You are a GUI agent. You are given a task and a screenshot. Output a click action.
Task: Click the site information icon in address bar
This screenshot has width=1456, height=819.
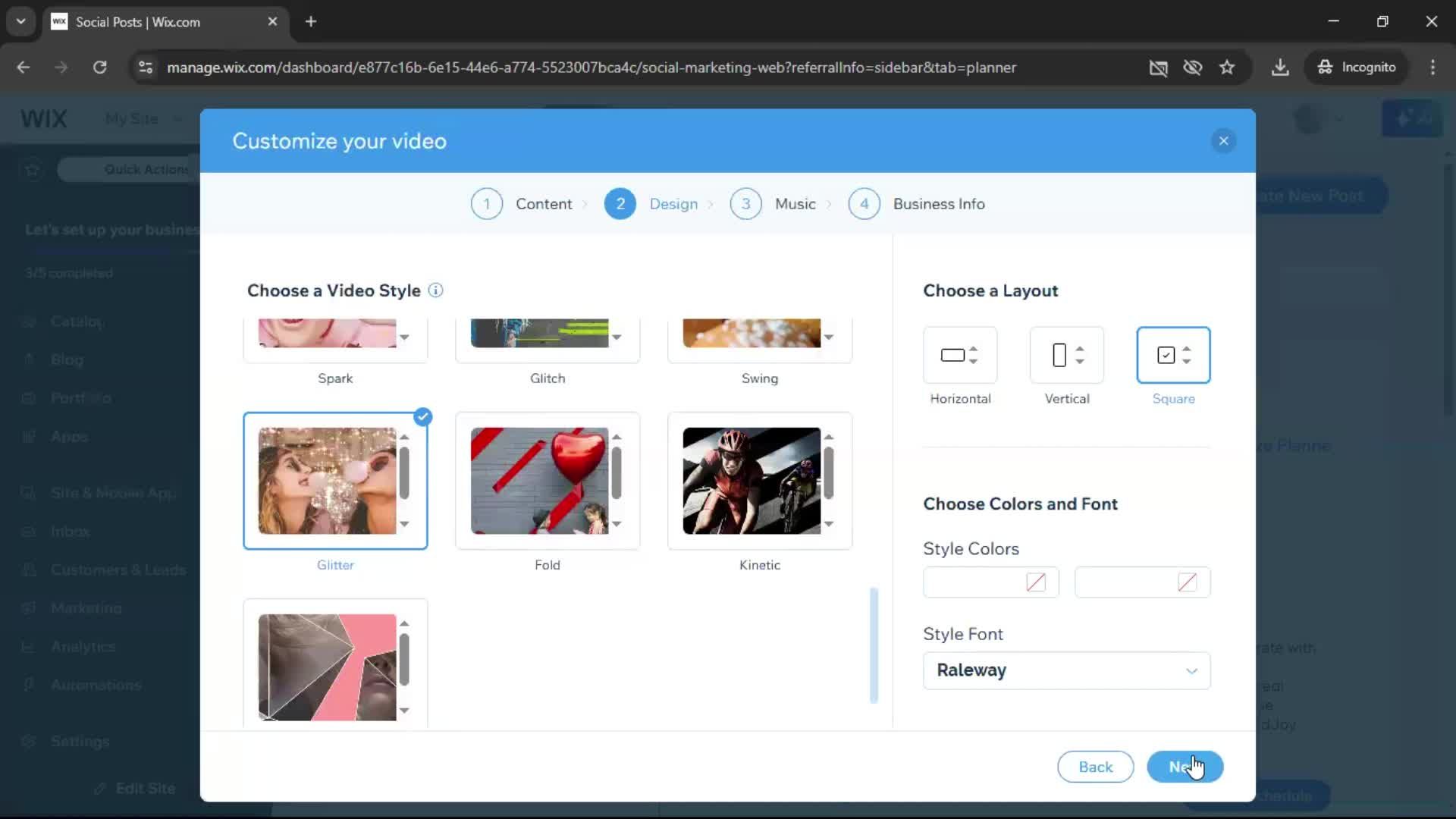pos(146,67)
